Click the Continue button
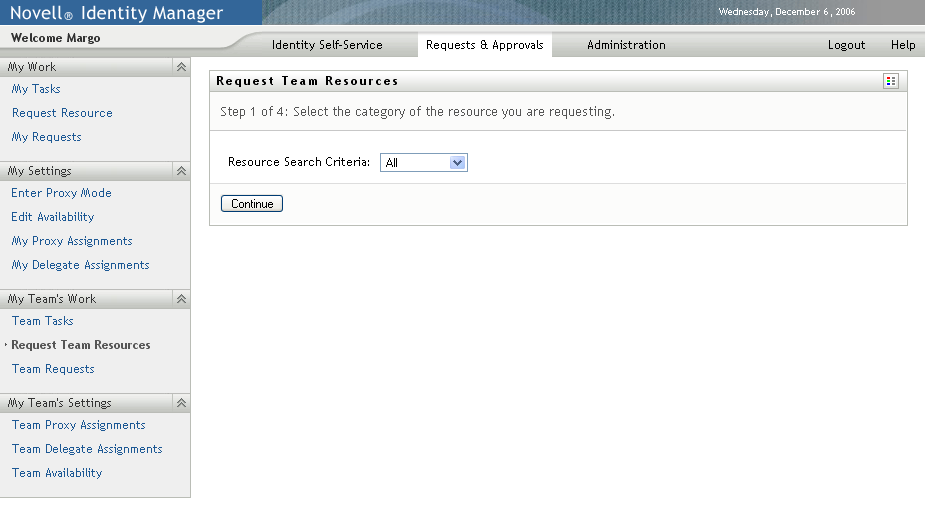 coord(252,204)
